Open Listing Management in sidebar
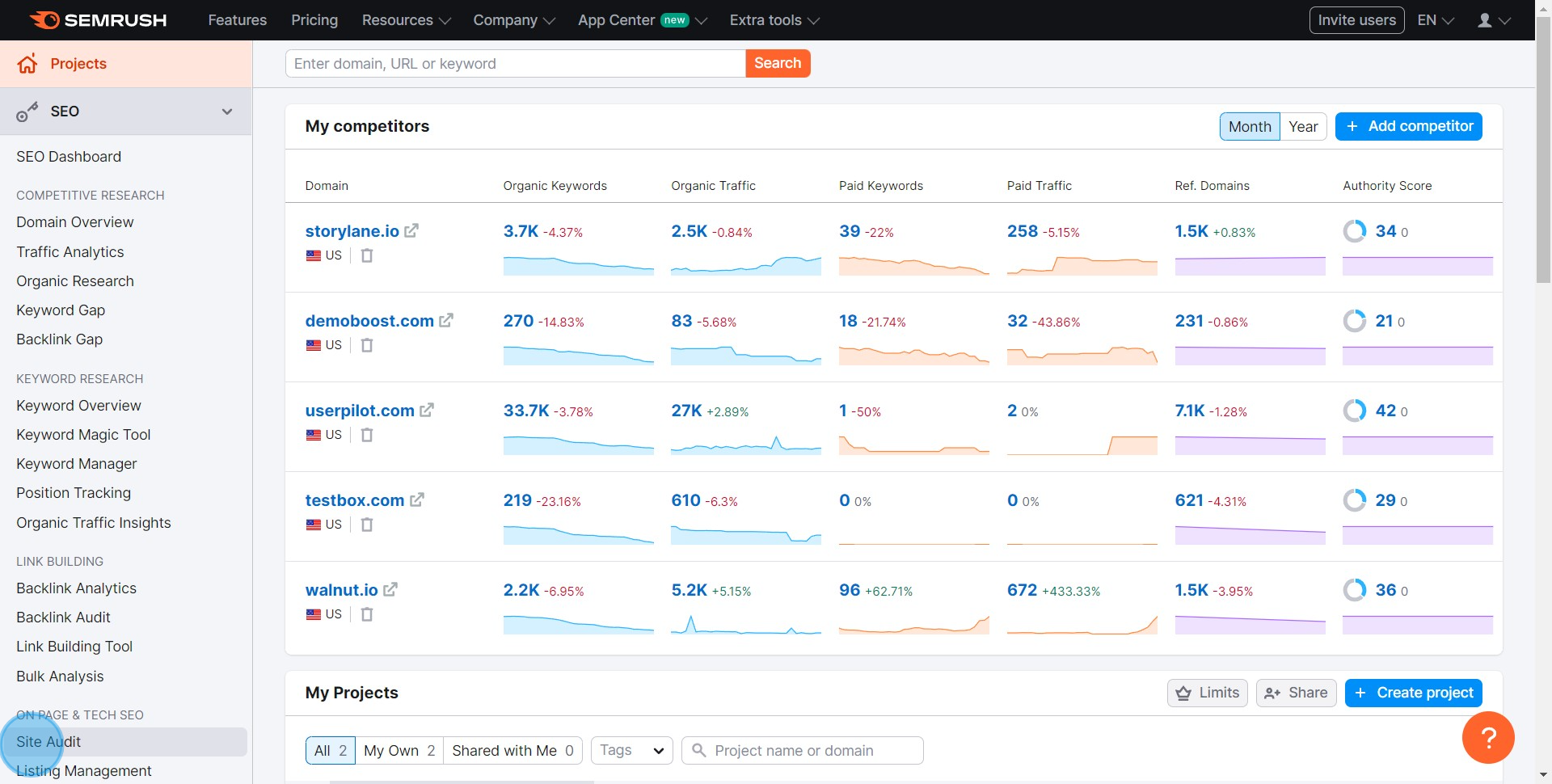The width and height of the screenshot is (1552, 784). pos(84,771)
